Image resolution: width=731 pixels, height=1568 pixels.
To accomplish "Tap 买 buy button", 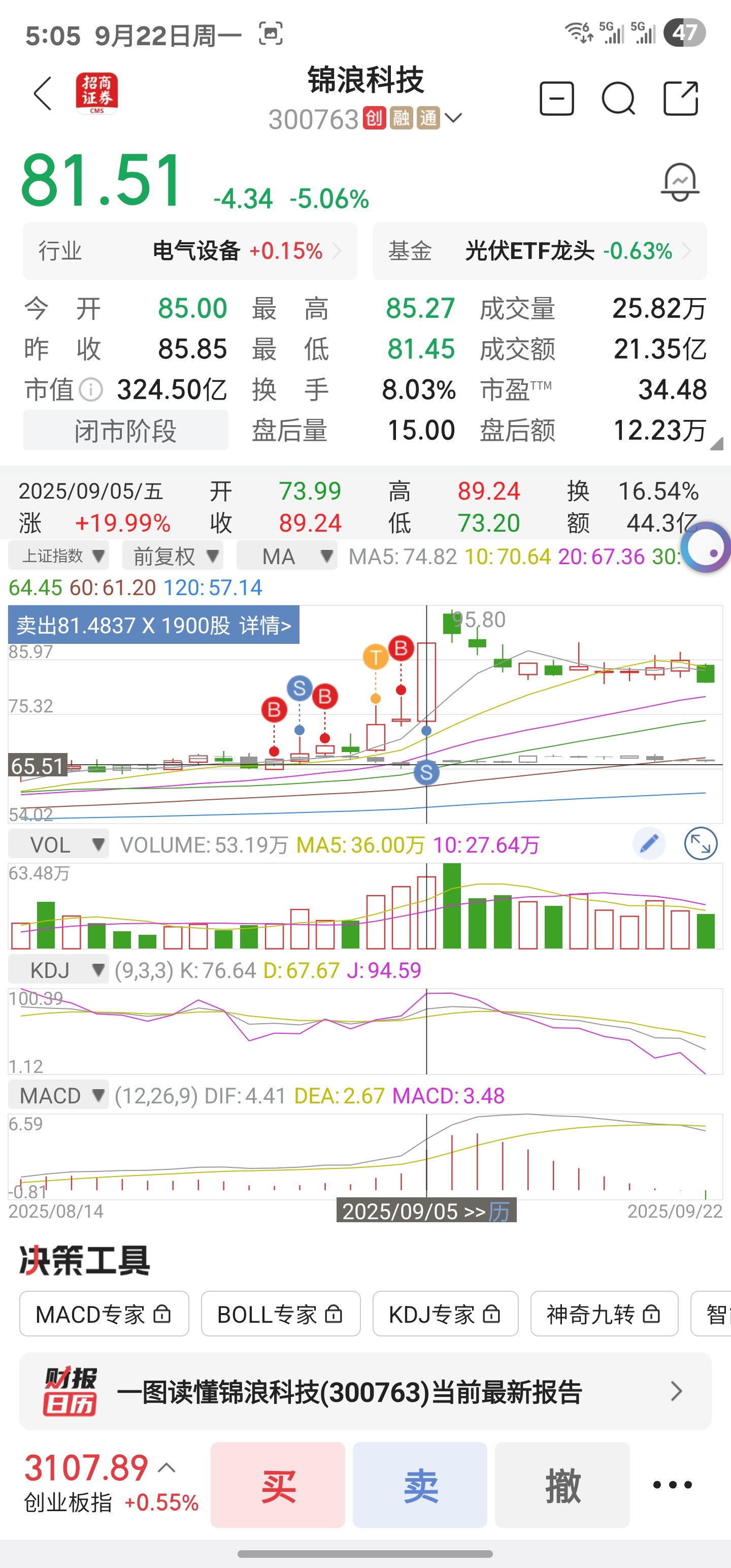I will [x=278, y=1485].
